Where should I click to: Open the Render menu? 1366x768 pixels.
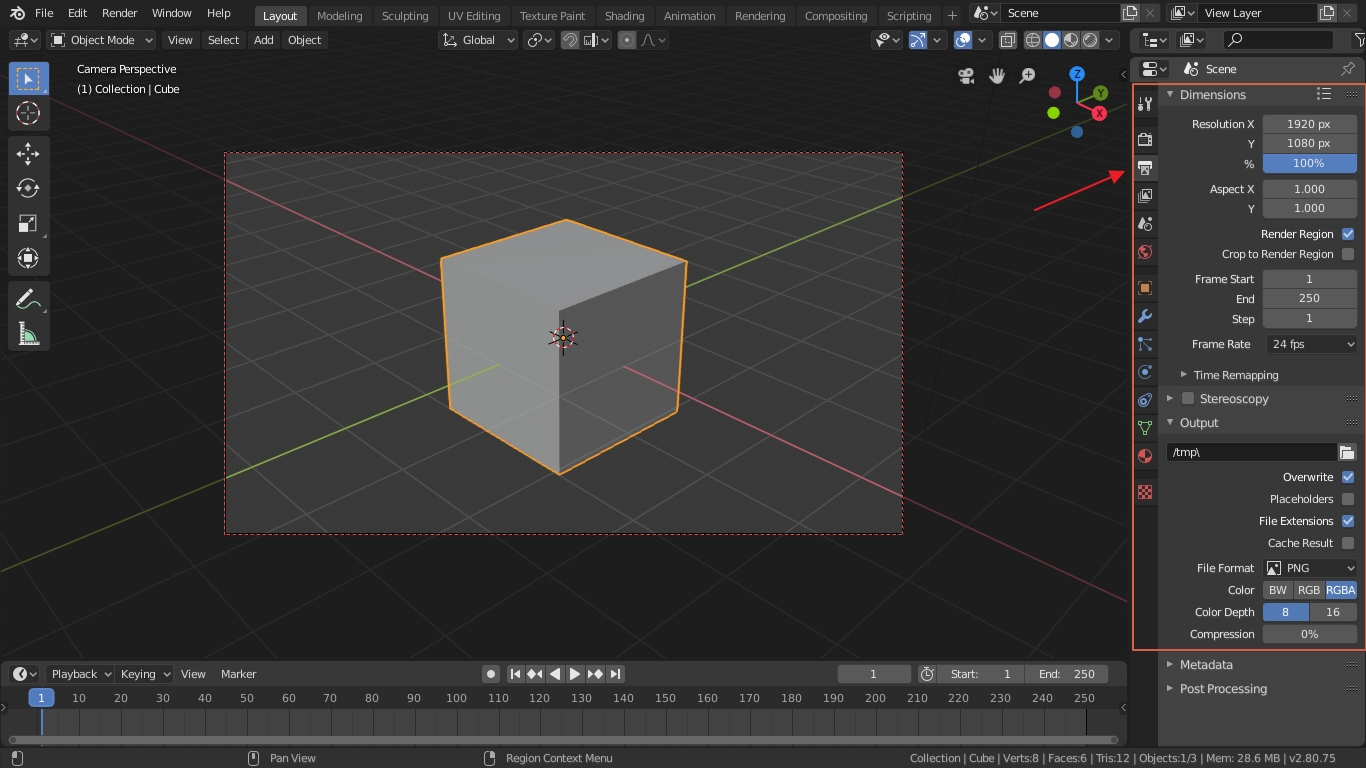(119, 13)
